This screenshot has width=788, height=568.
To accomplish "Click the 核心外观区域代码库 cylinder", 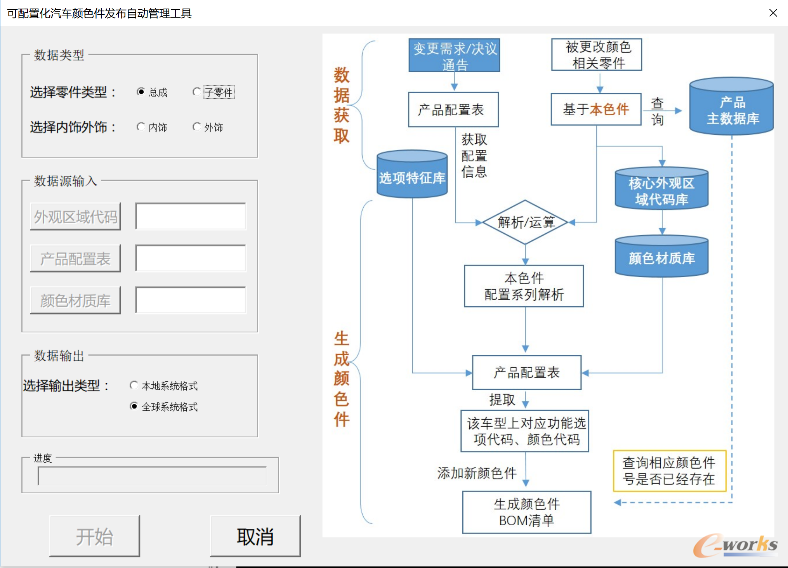I will click(x=661, y=188).
